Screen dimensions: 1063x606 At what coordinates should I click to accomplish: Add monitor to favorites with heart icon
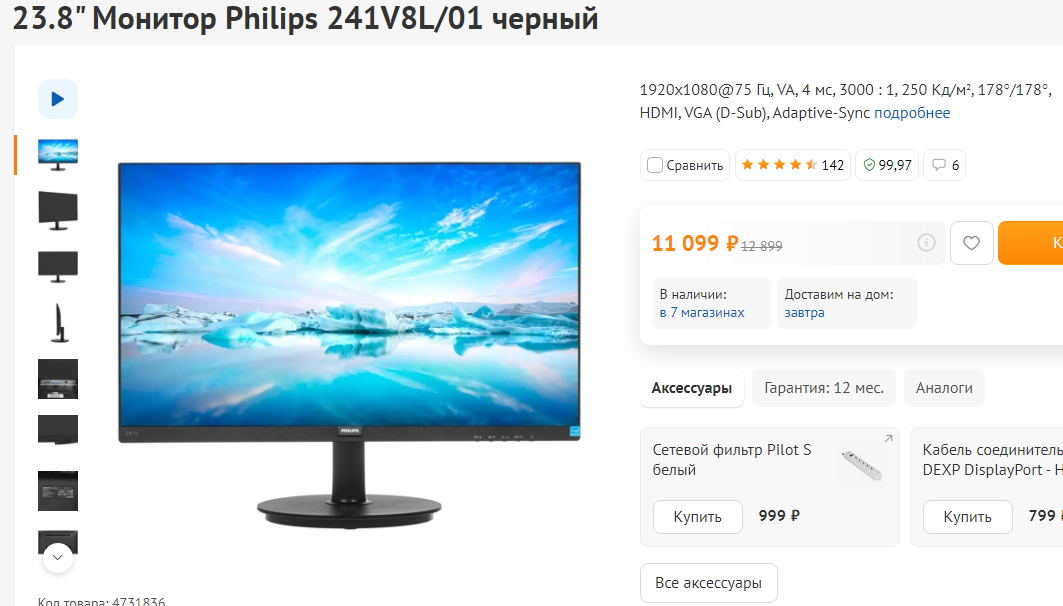tap(971, 243)
